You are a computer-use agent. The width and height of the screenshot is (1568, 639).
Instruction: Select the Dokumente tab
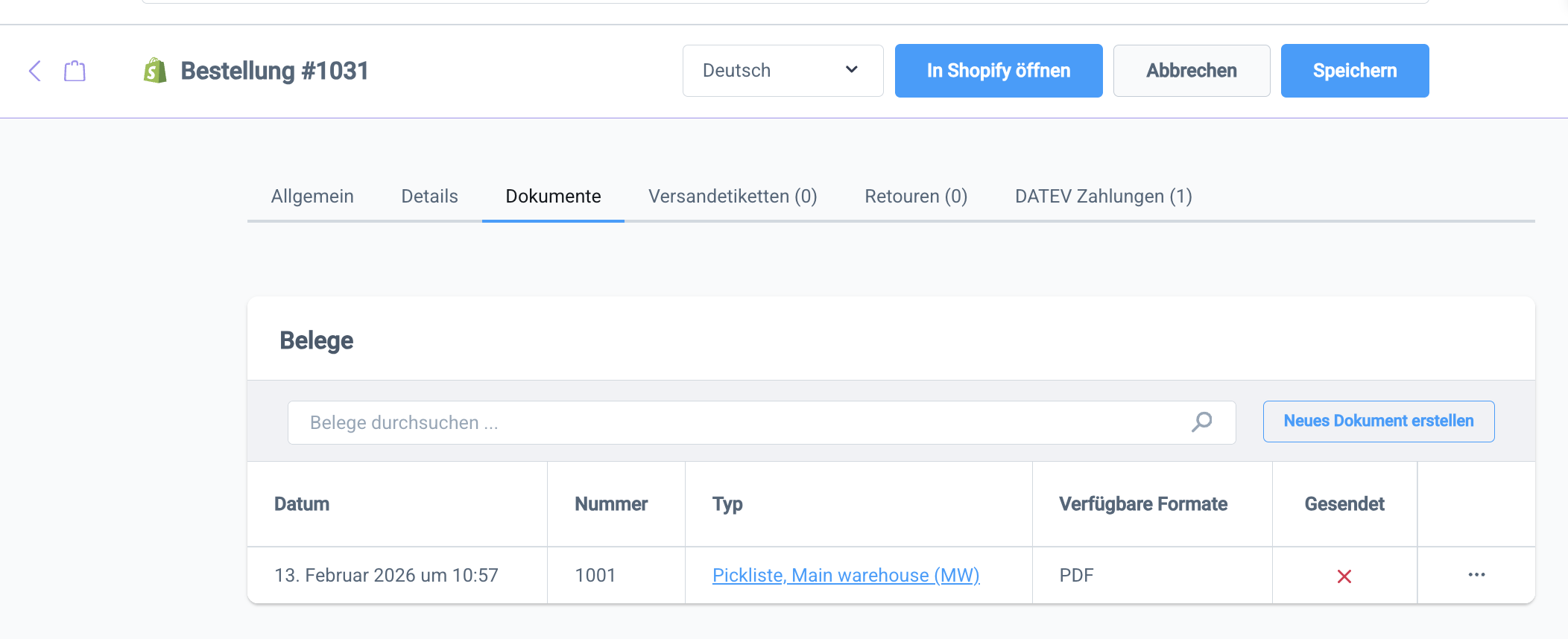point(553,197)
